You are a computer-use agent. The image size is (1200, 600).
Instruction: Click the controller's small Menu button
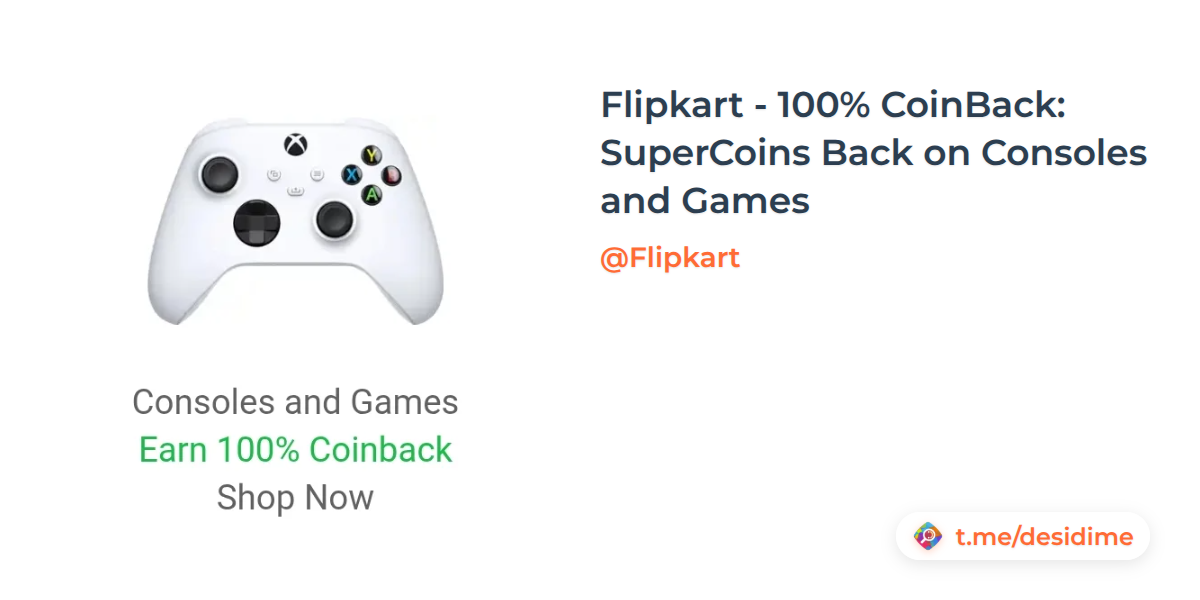tap(316, 173)
